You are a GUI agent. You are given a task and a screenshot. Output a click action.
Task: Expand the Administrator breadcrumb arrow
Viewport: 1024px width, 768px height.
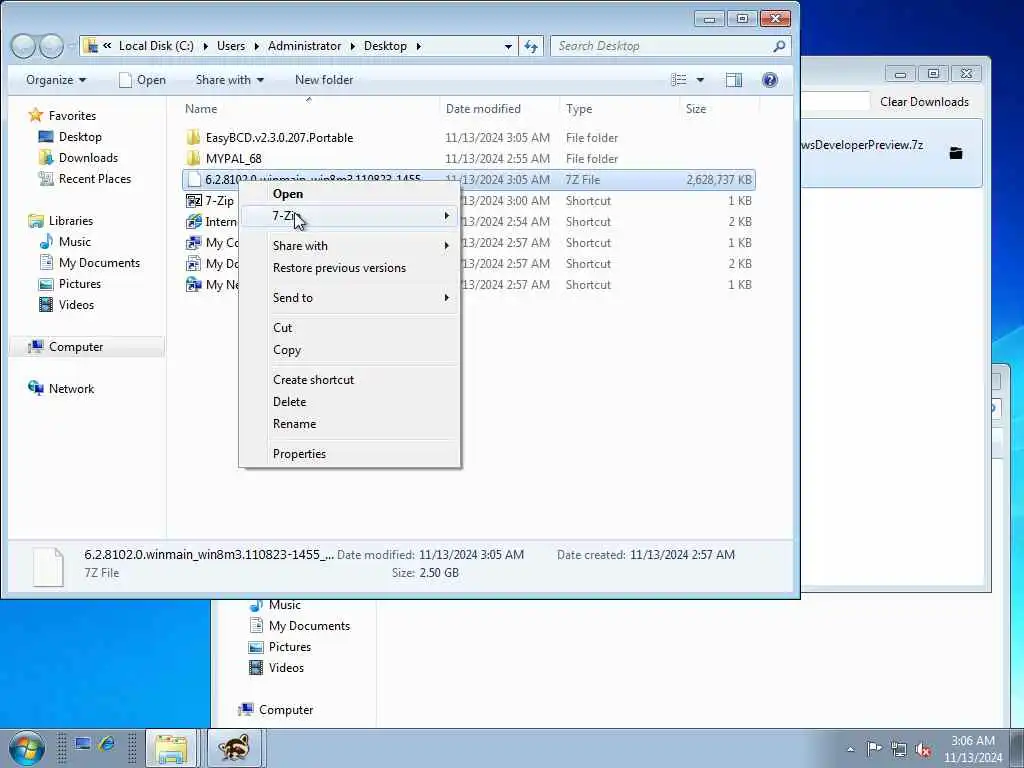353,46
